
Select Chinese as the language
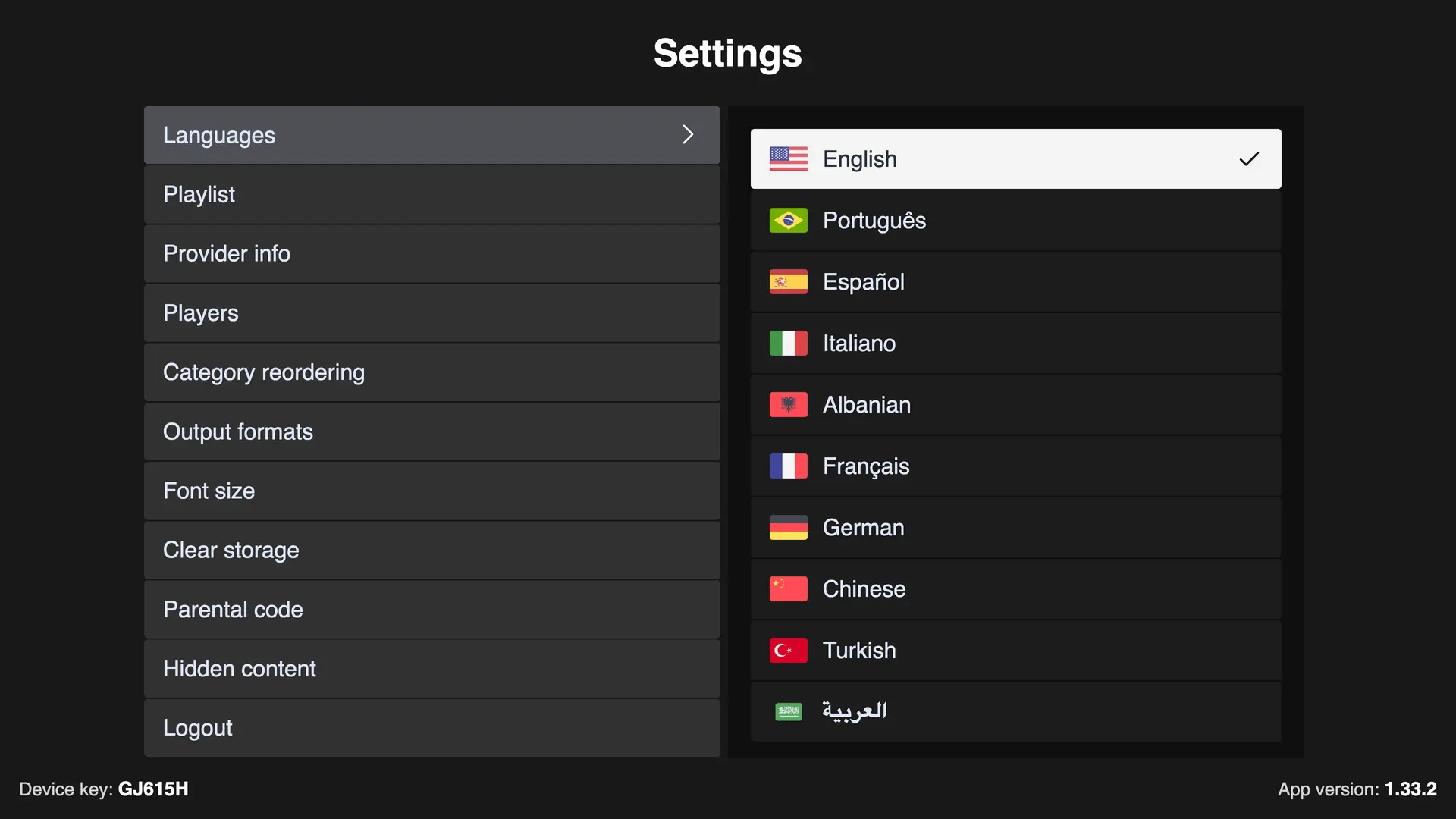[1015, 589]
